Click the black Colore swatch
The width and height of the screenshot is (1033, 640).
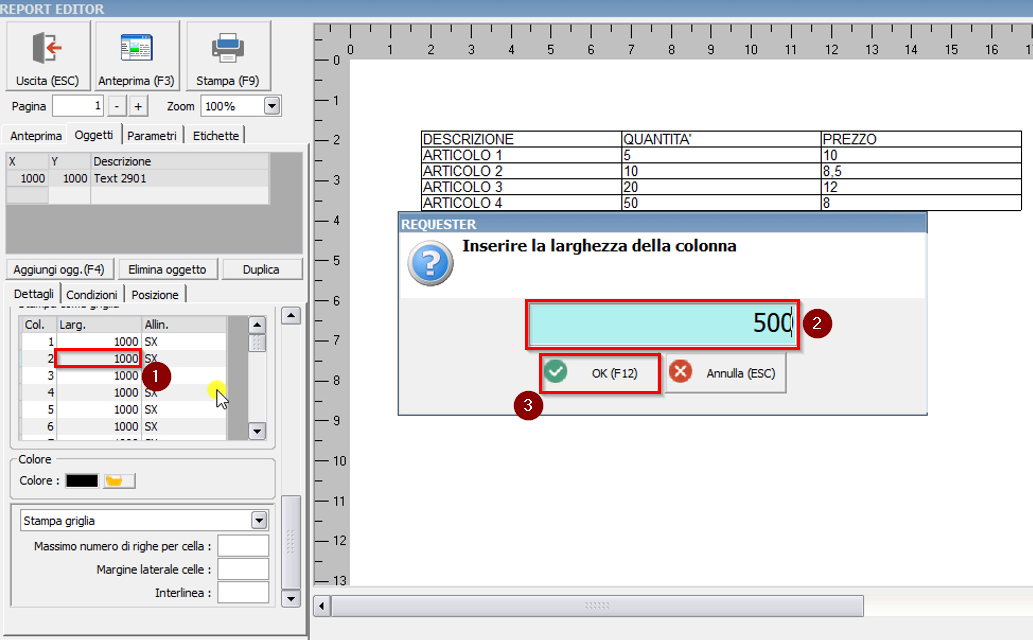click(x=82, y=481)
